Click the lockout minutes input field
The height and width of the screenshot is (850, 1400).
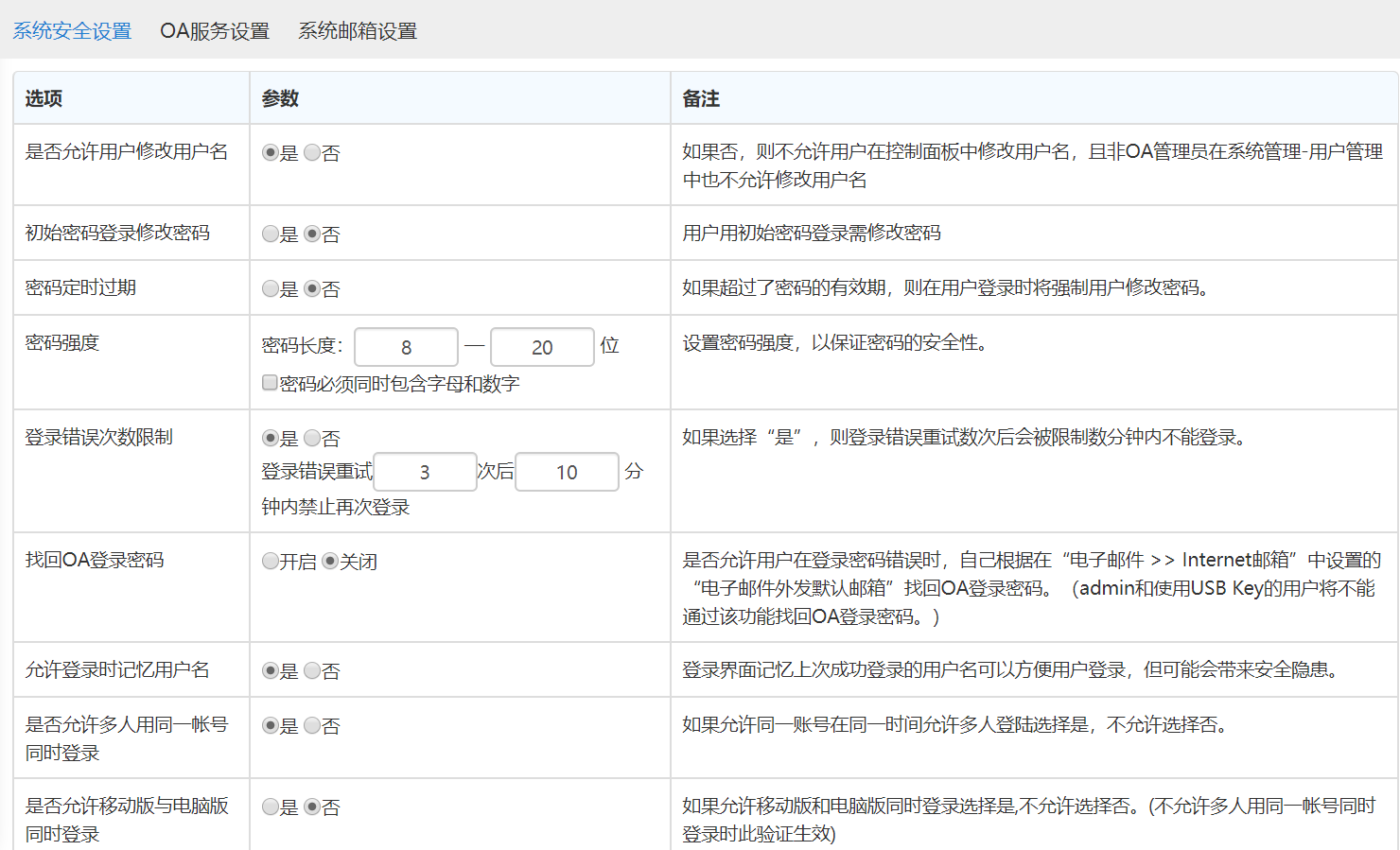[x=567, y=472]
